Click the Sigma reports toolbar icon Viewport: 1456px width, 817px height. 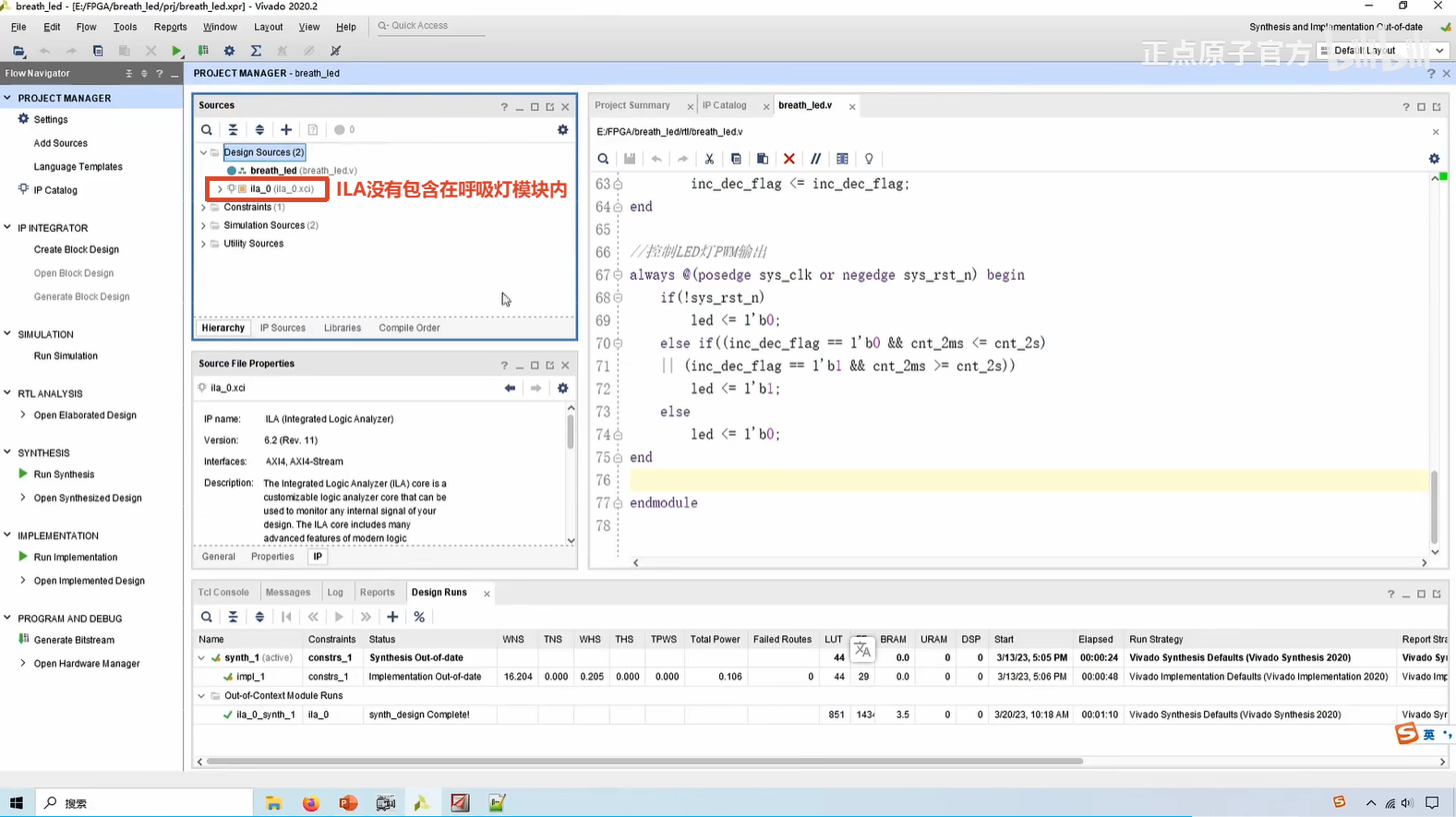[256, 51]
